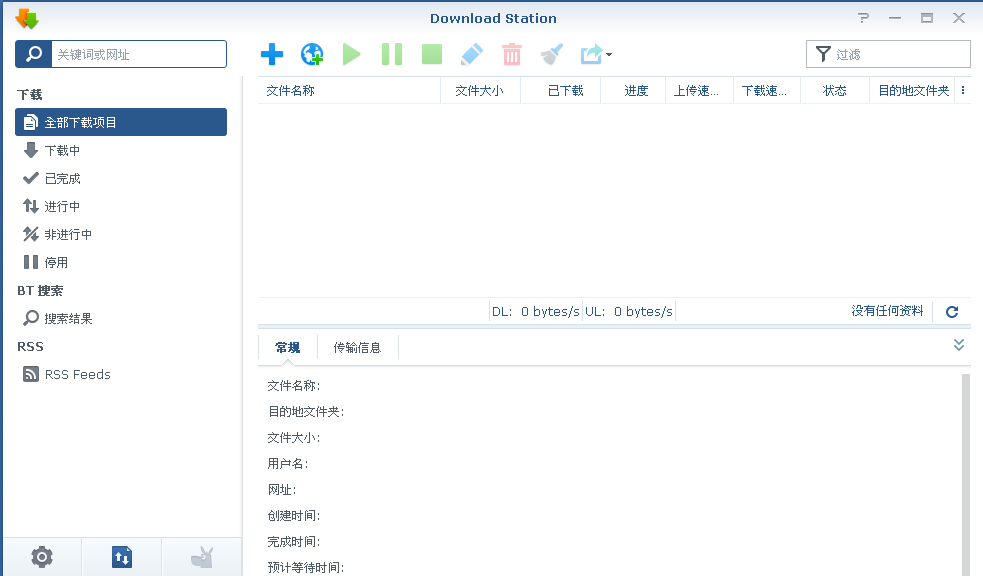
Task: Focus the 关键词或网址 search field
Action: tap(139, 54)
